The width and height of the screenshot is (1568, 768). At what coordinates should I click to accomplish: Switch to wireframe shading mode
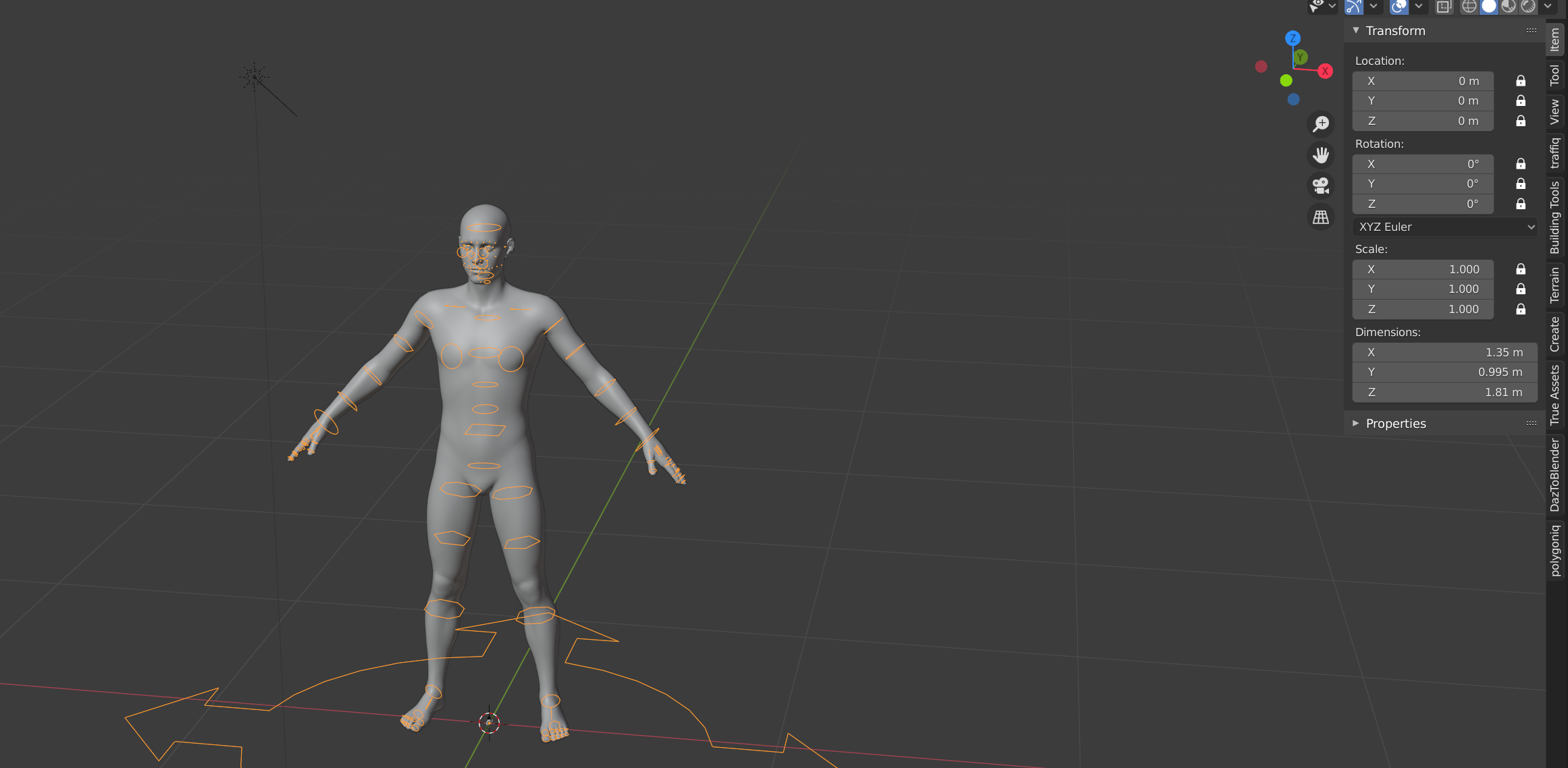click(x=1469, y=7)
